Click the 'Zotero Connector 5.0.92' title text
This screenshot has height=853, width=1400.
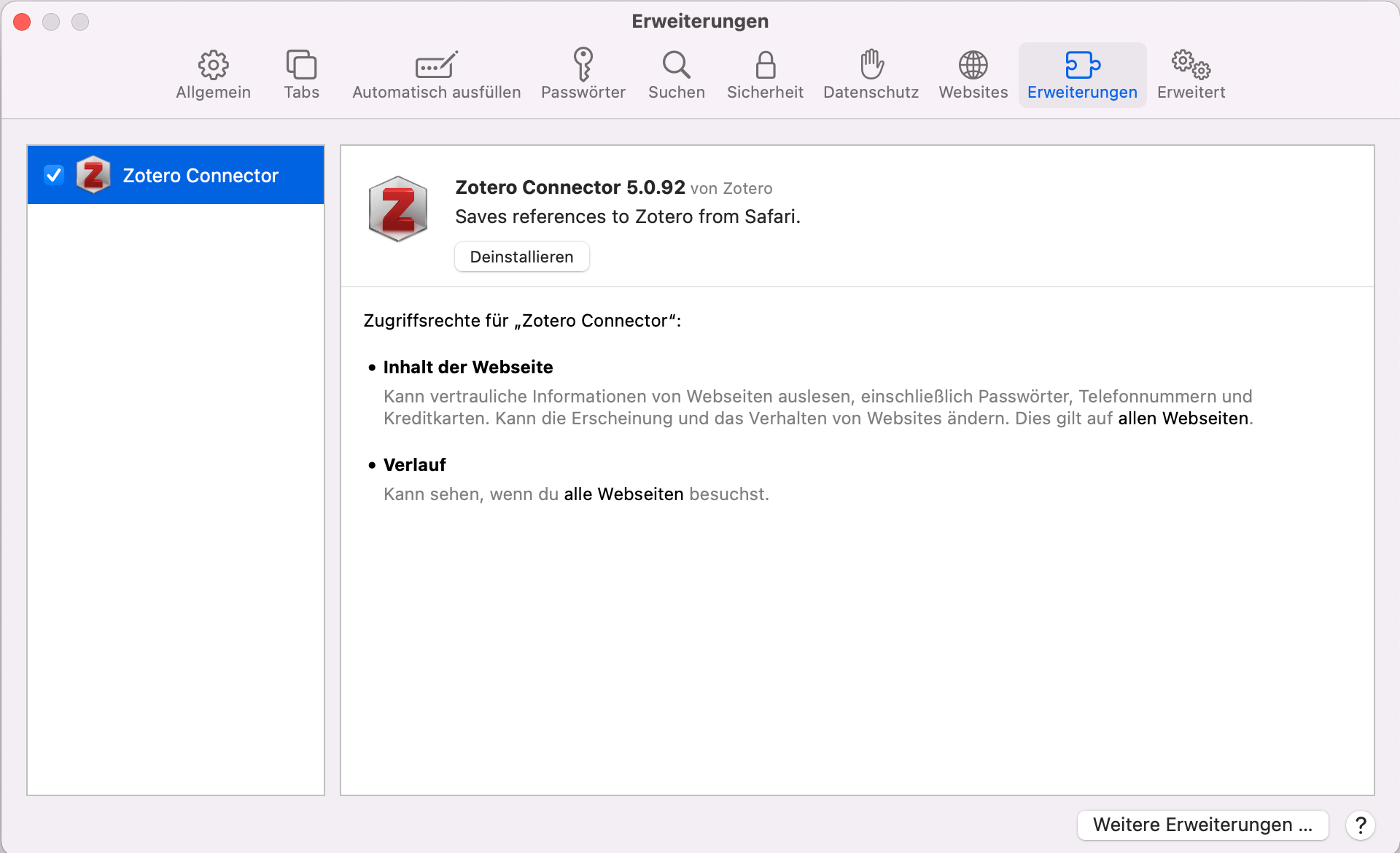click(x=570, y=187)
